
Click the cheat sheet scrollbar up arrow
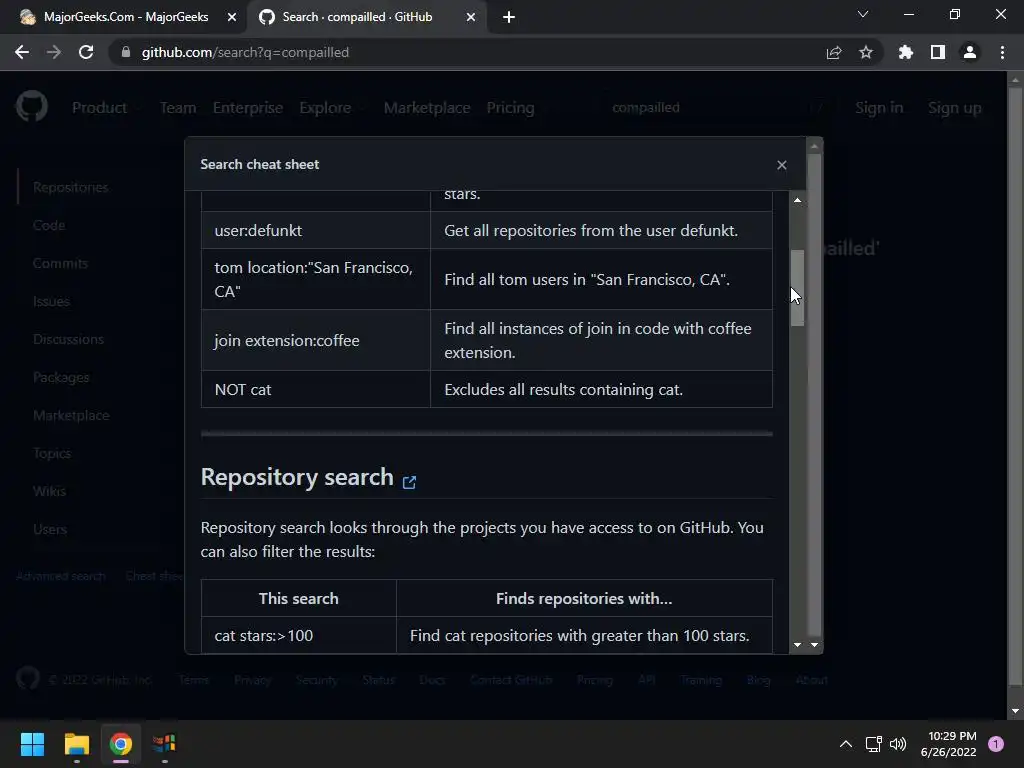coord(797,200)
